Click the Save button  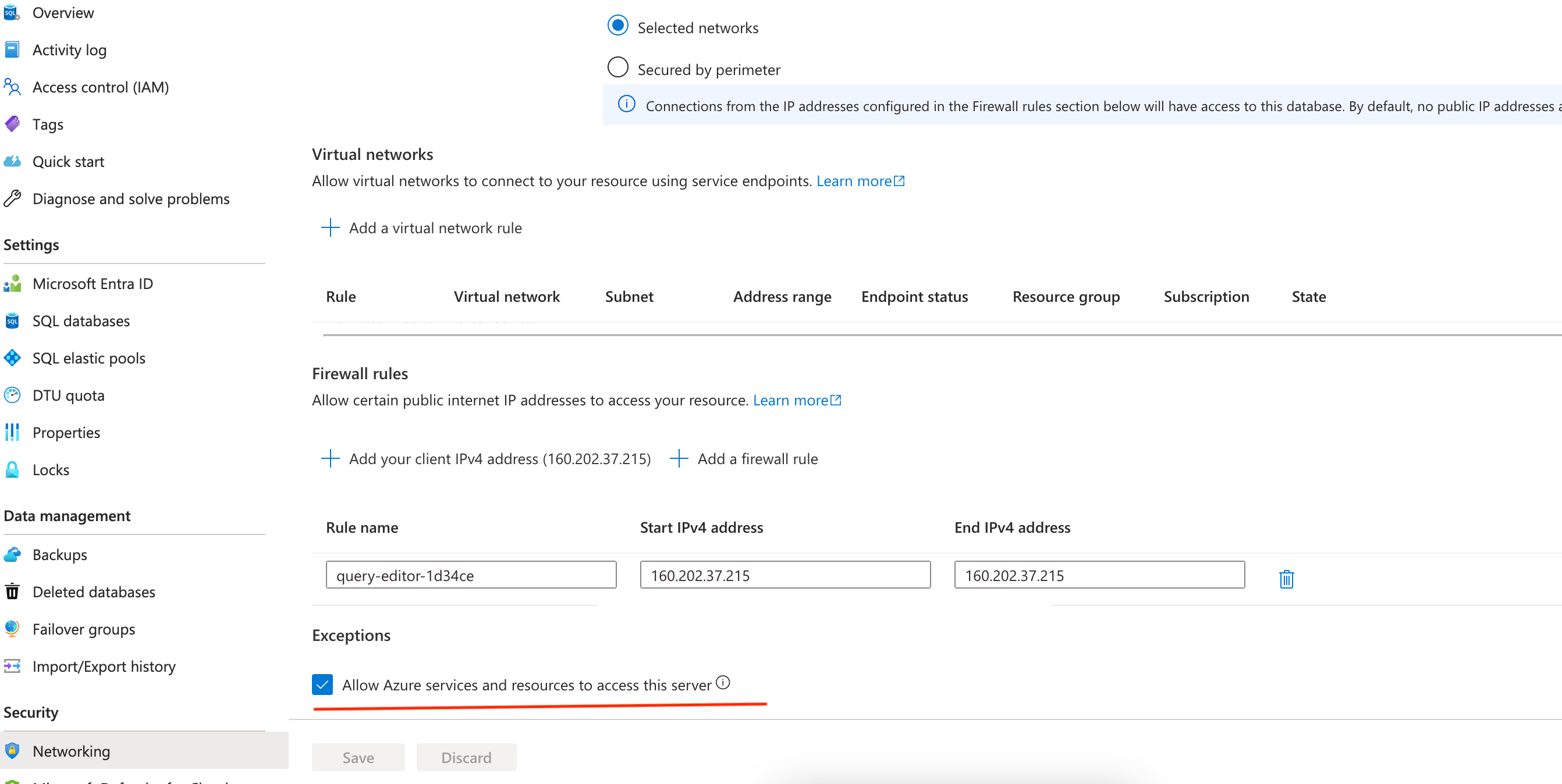click(358, 757)
